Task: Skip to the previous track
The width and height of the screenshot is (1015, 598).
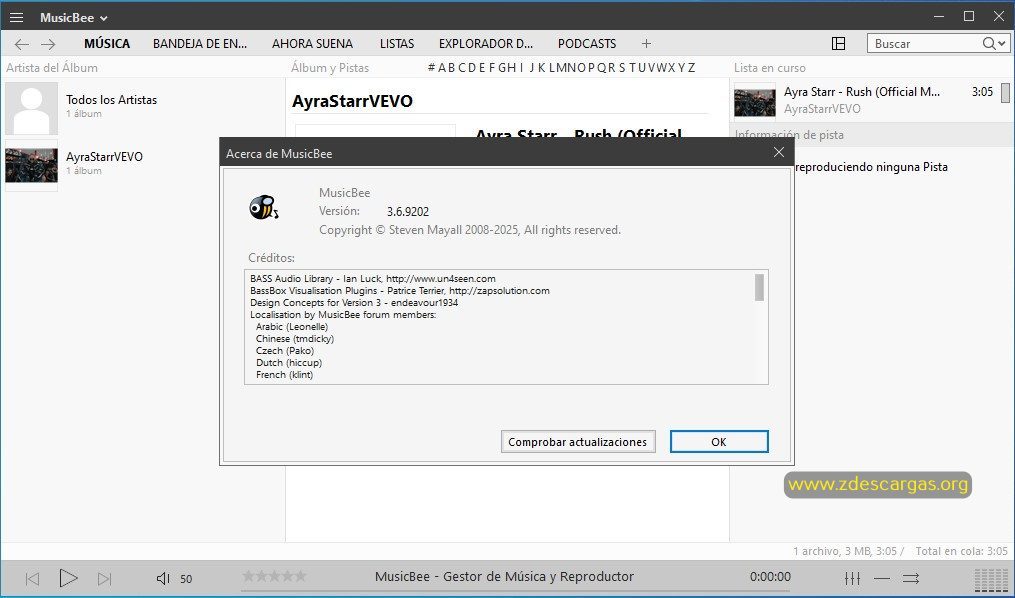Action: (32, 579)
